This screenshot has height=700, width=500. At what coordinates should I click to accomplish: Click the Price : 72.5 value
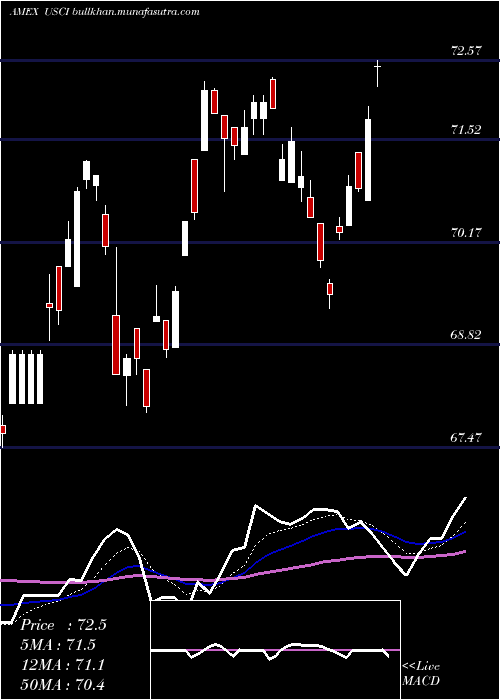point(63,625)
